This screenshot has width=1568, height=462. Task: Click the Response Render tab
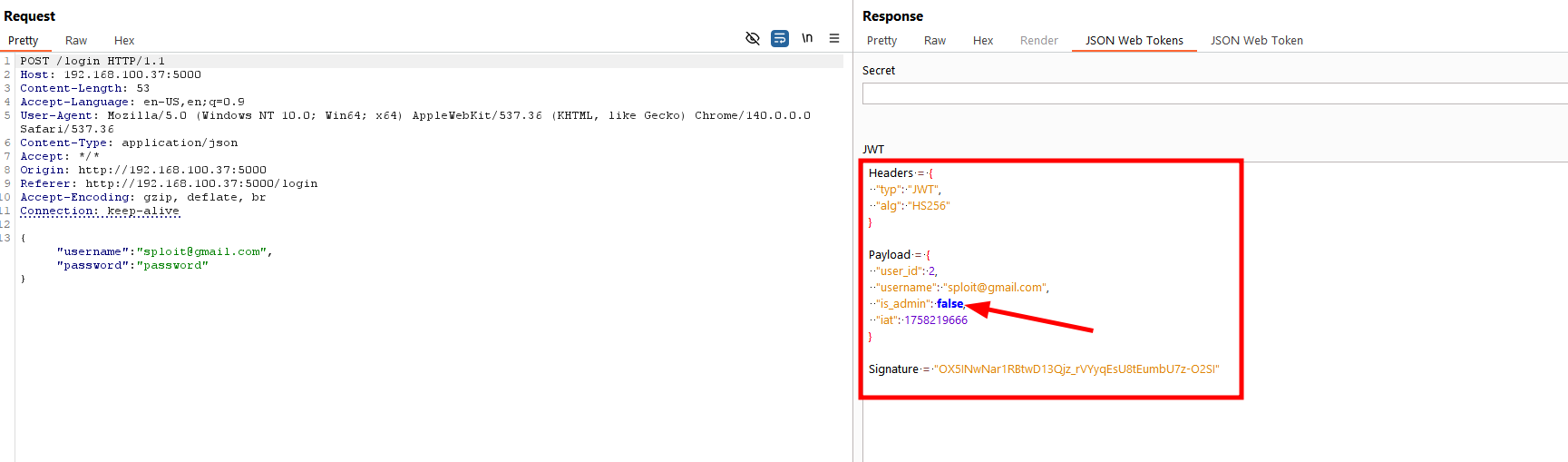[1038, 41]
